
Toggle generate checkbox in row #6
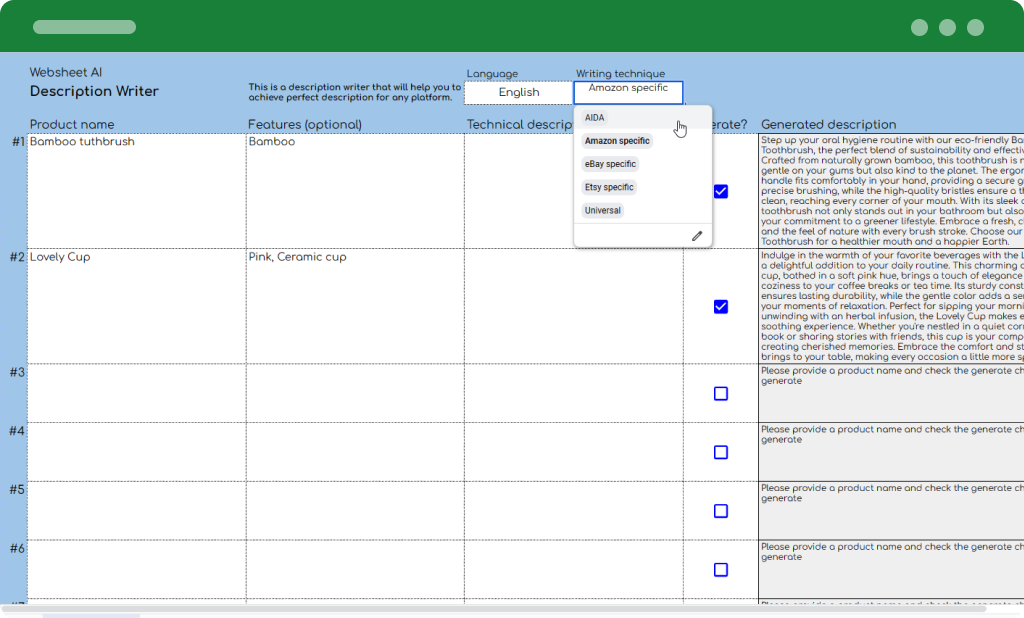(721, 570)
